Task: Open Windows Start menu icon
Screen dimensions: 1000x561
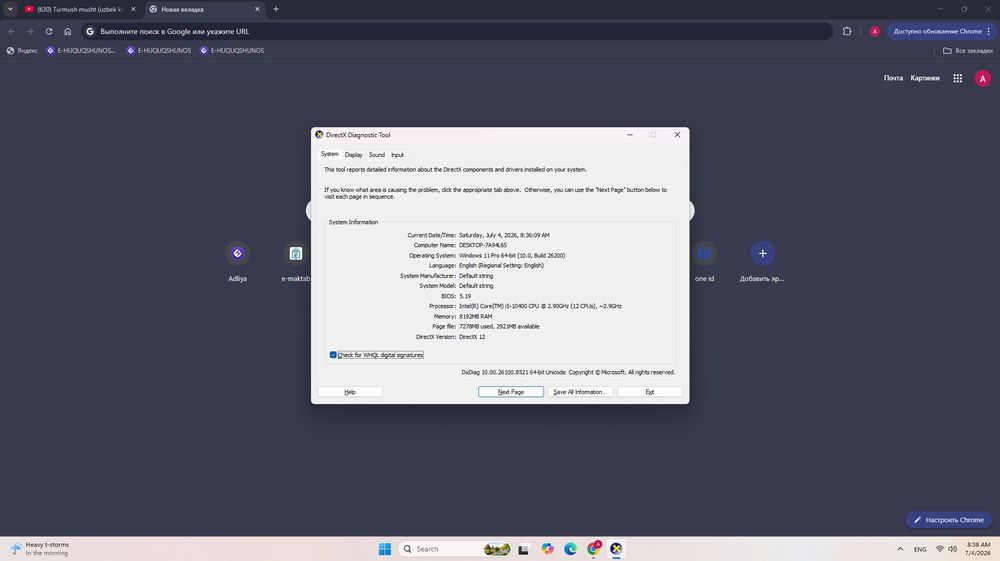Action: coord(385,549)
